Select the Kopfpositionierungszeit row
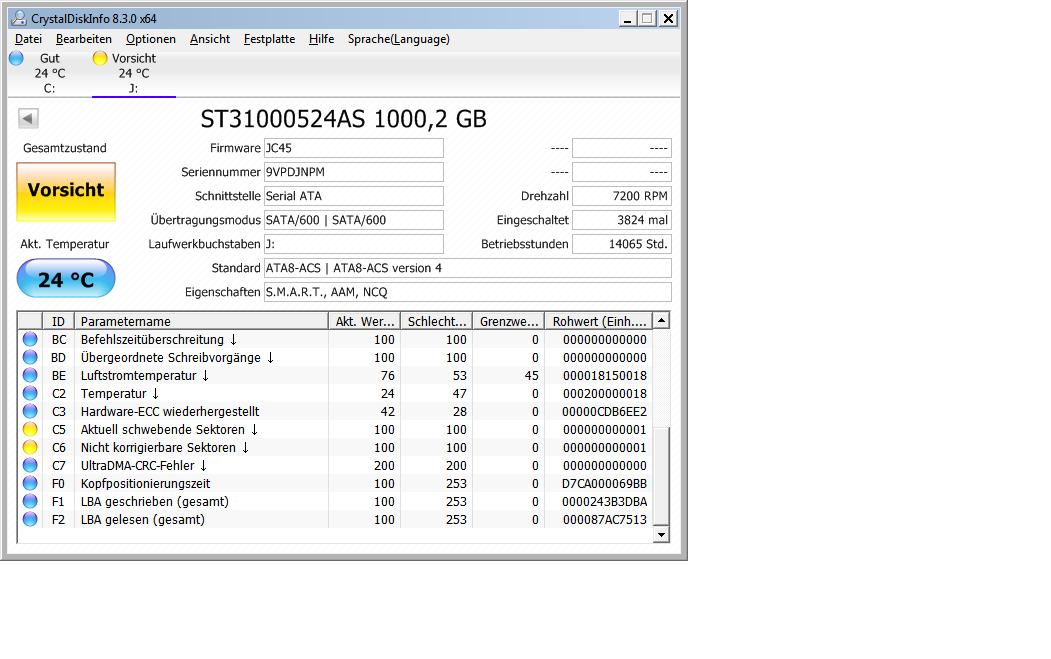1051x659 pixels. 334,483
